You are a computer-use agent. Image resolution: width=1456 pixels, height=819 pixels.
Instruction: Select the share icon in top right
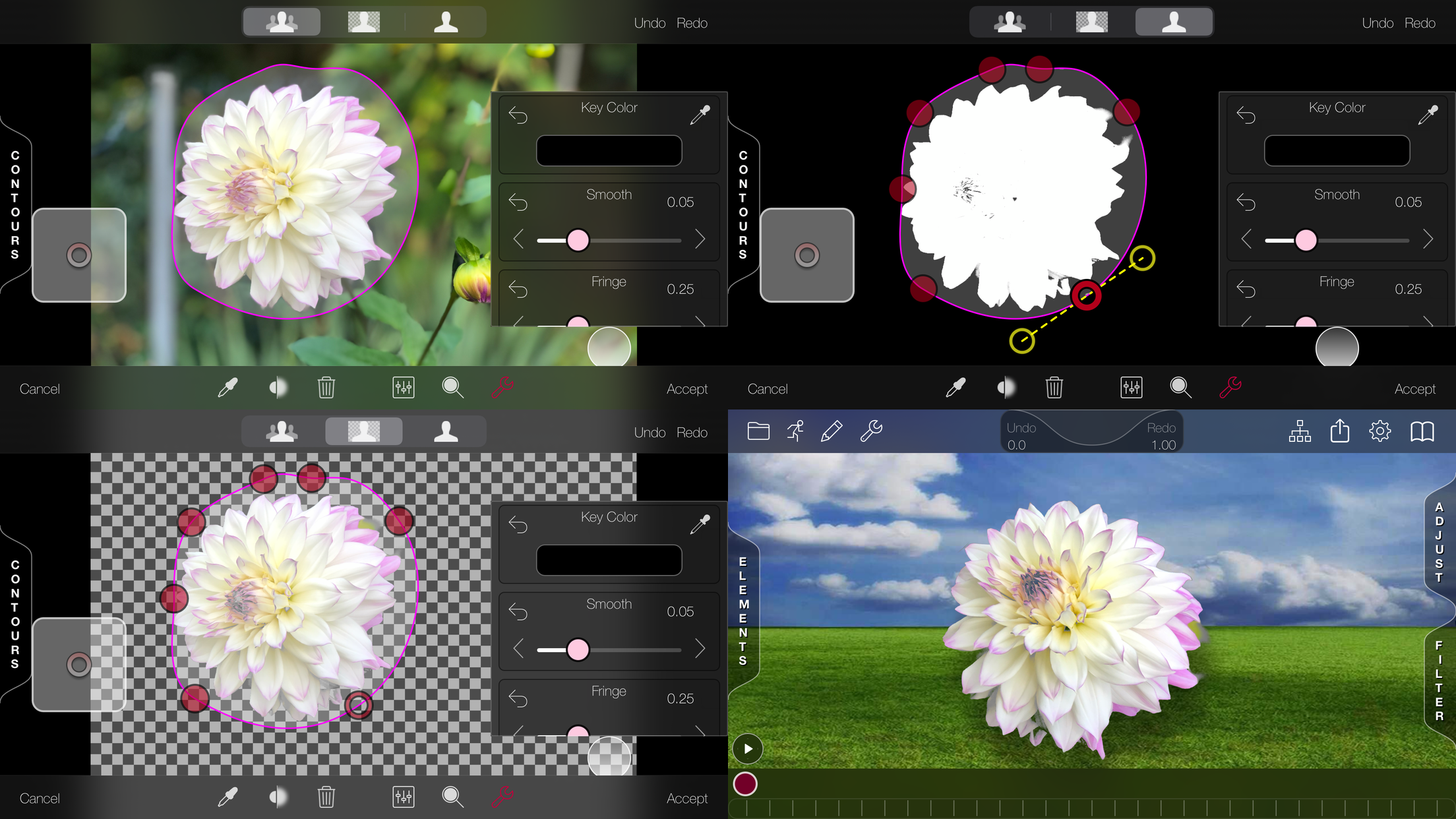coord(1340,431)
